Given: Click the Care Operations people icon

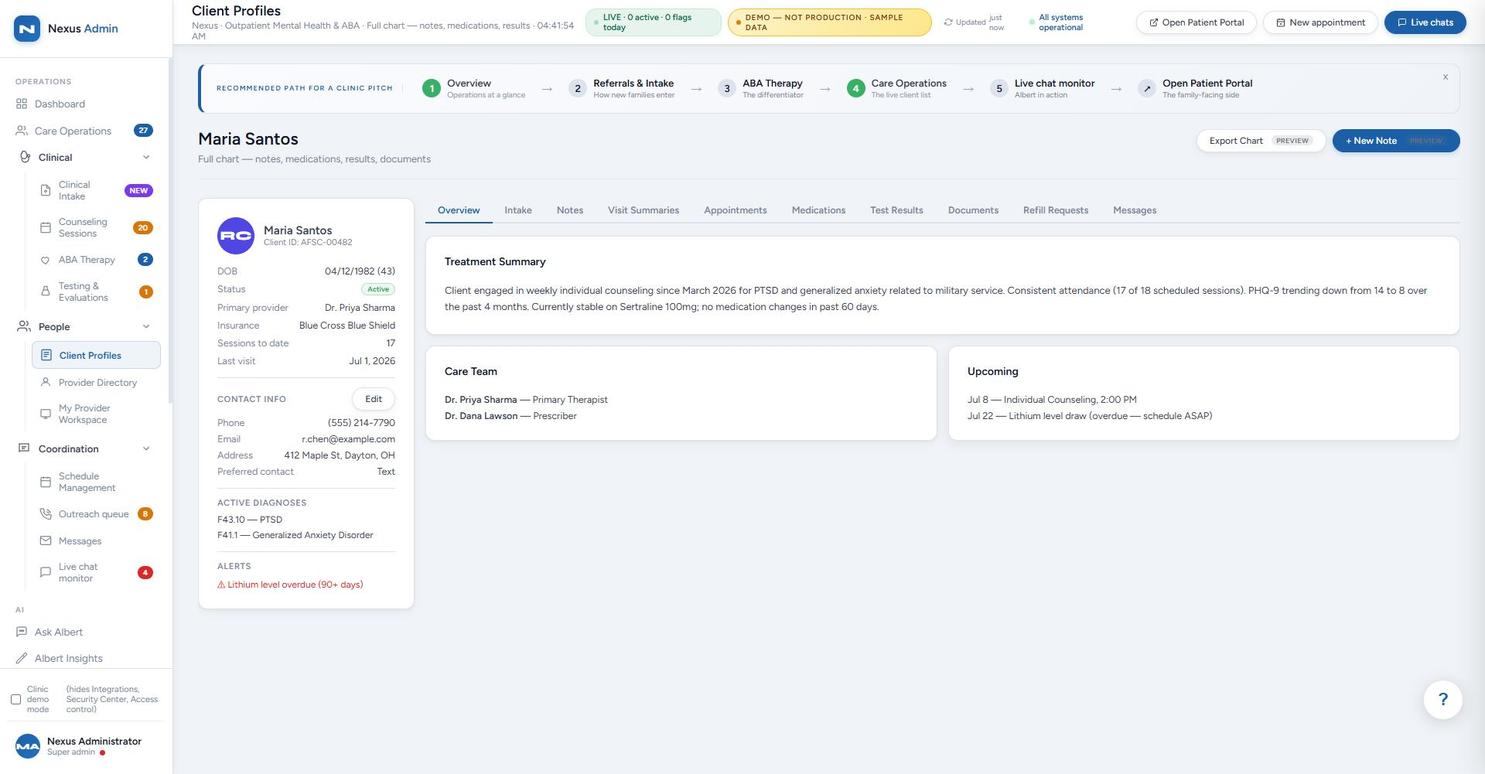Looking at the screenshot, I should tap(22, 131).
